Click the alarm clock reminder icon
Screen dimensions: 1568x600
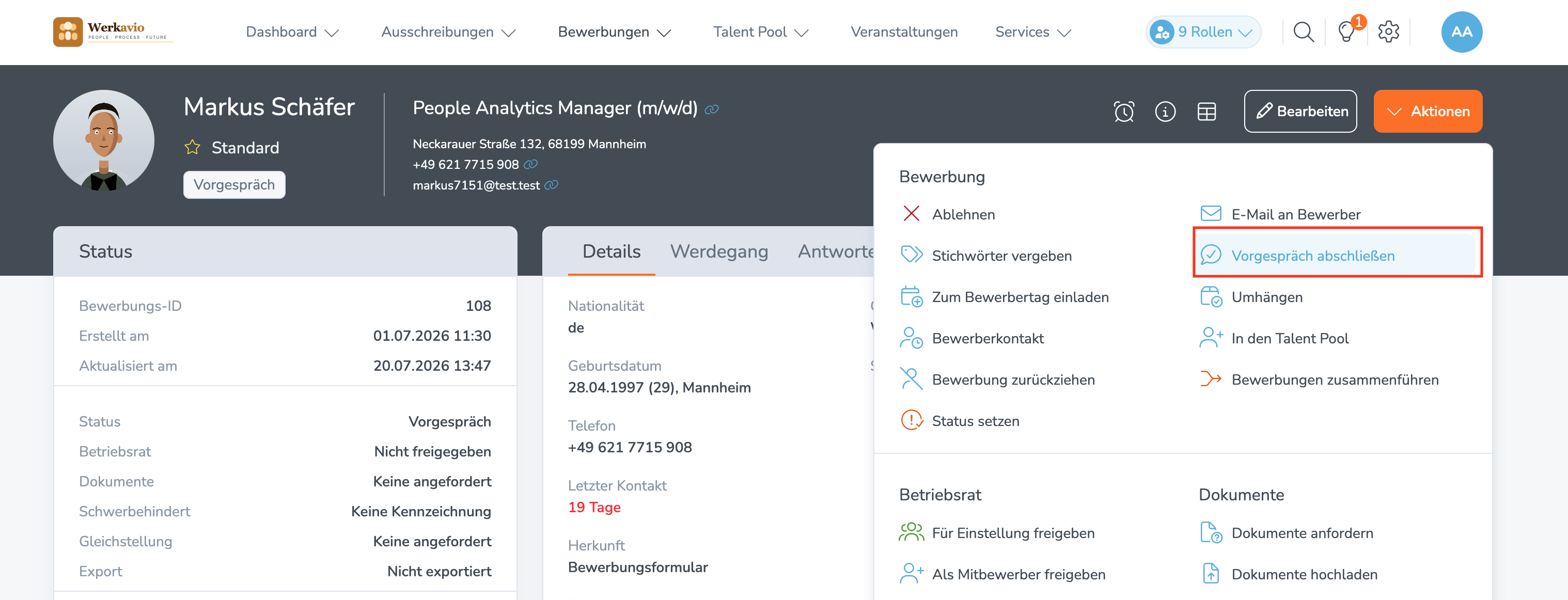[1124, 112]
